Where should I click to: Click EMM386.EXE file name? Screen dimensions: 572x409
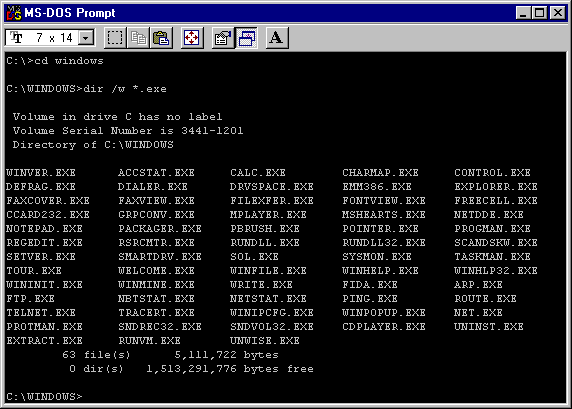pos(377,187)
